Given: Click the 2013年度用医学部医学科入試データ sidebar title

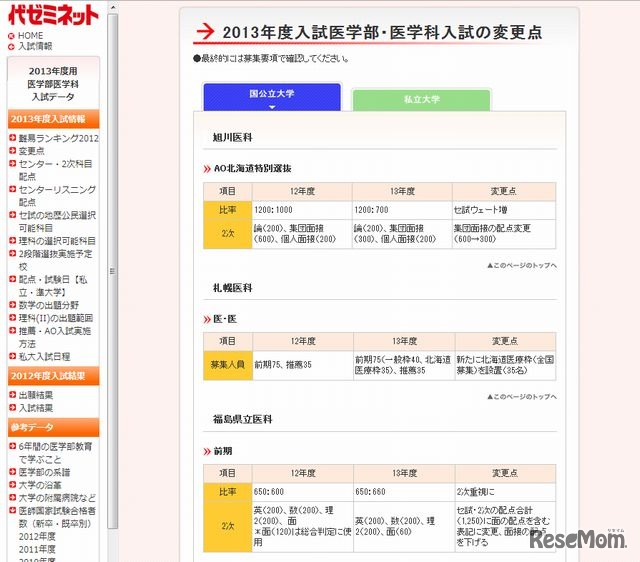Looking at the screenshot, I should [53, 84].
